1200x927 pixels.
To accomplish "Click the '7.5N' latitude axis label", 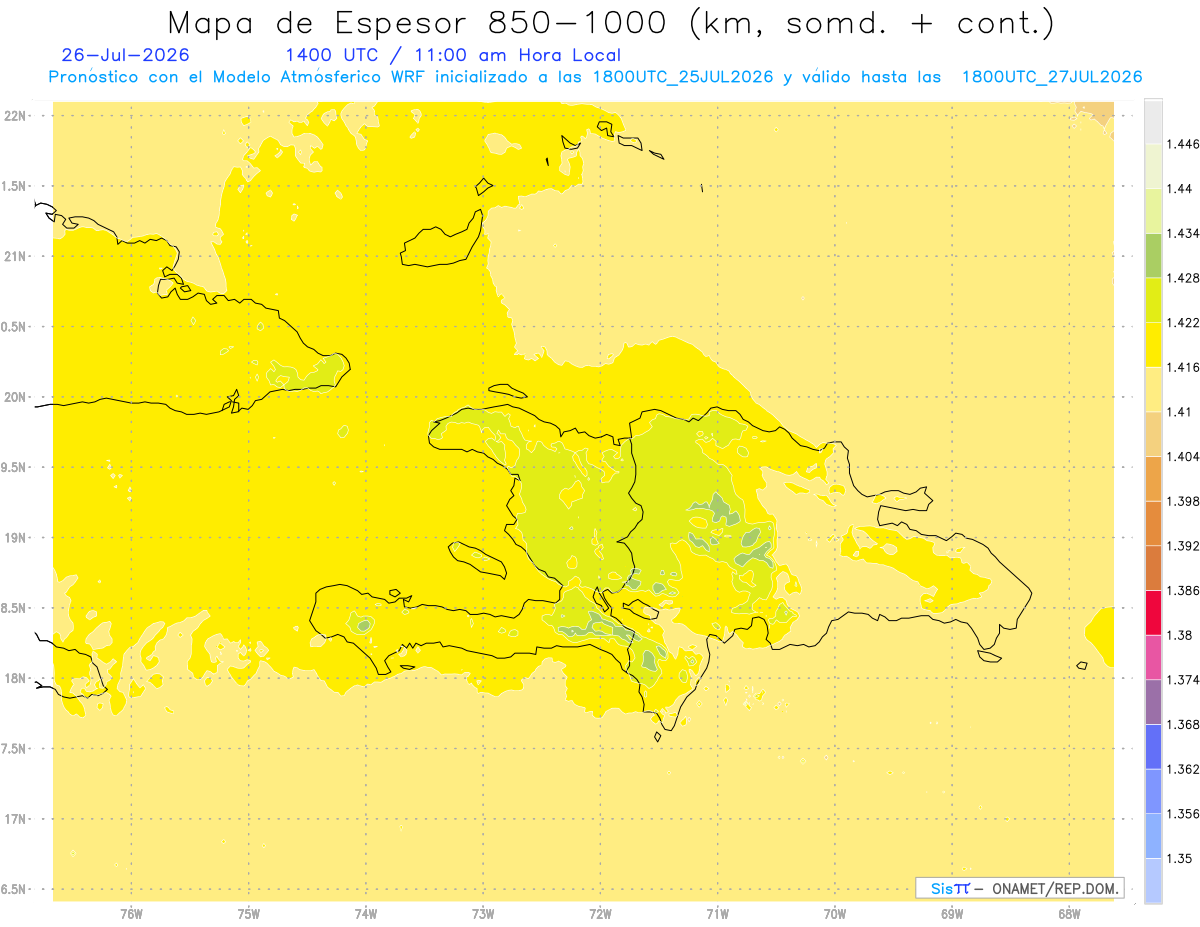I will tap(15, 749).
